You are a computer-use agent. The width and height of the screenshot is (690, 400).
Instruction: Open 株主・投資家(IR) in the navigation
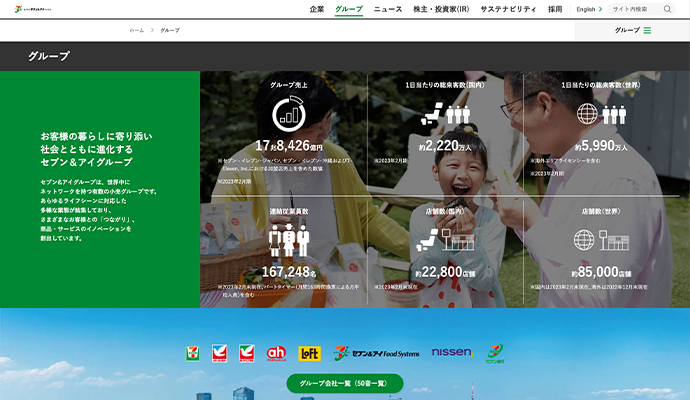pyautogui.click(x=441, y=9)
